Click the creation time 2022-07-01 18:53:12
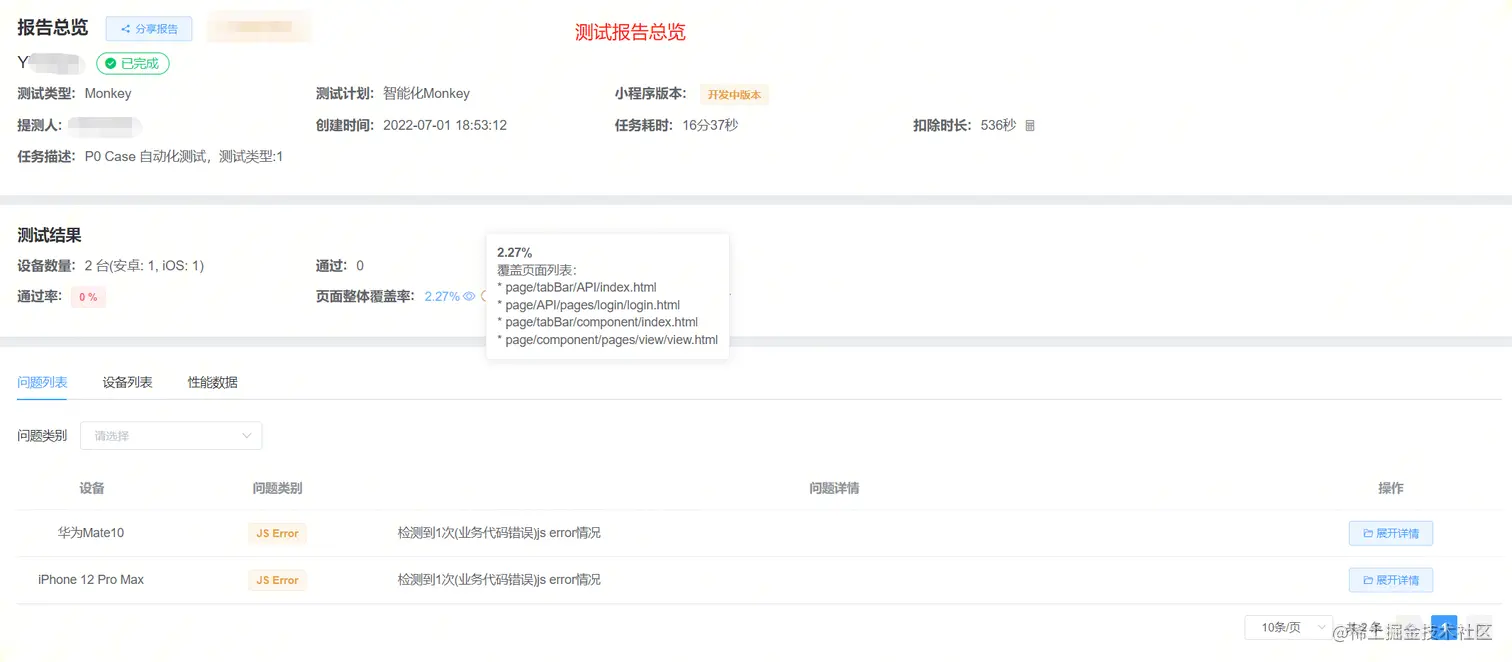 (445, 126)
